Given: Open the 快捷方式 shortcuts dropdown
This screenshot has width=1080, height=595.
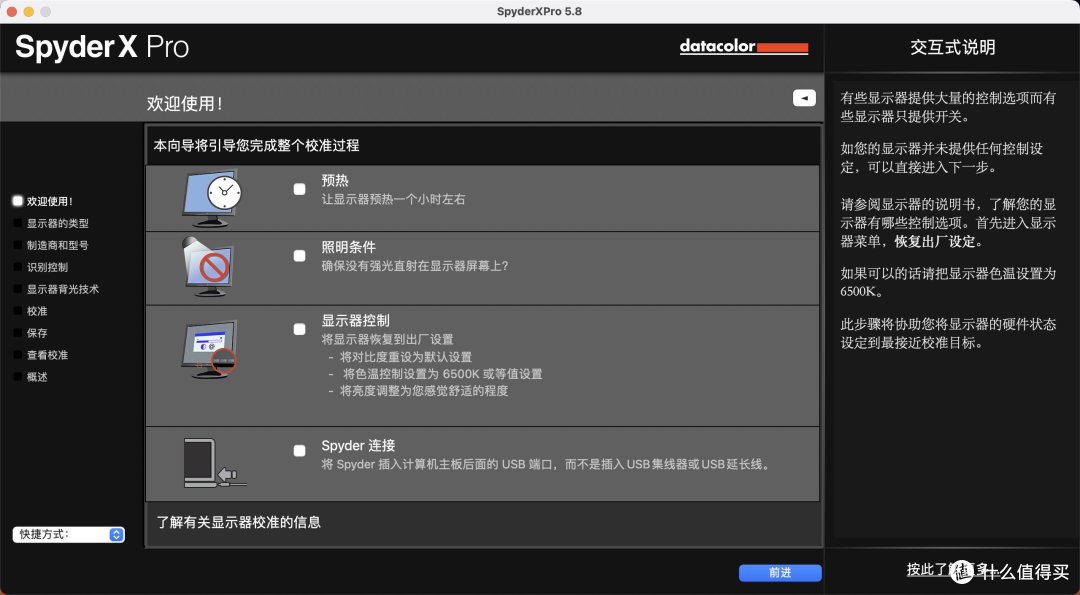Looking at the screenshot, I should click(x=68, y=534).
